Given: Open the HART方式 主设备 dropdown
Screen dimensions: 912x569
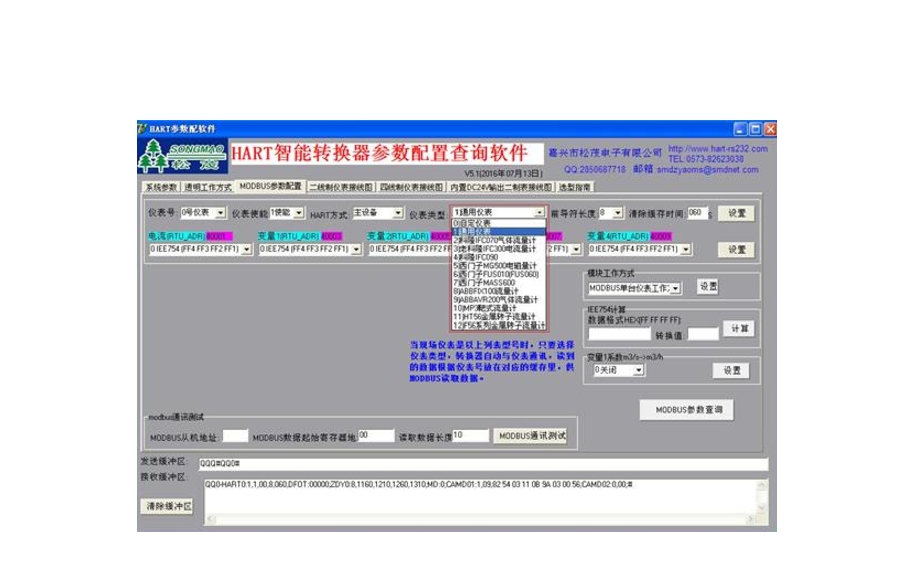Looking at the screenshot, I should pyautogui.click(x=397, y=213).
